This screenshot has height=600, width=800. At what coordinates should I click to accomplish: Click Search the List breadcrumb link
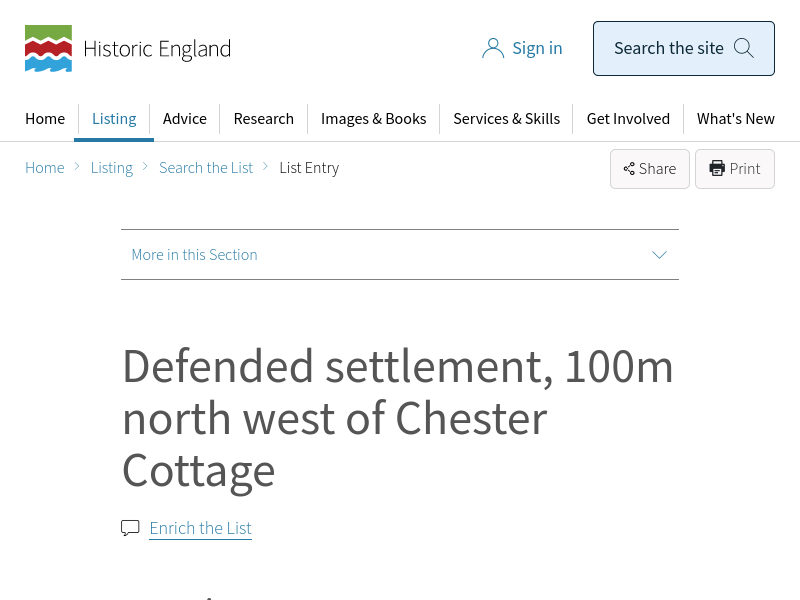click(x=206, y=168)
